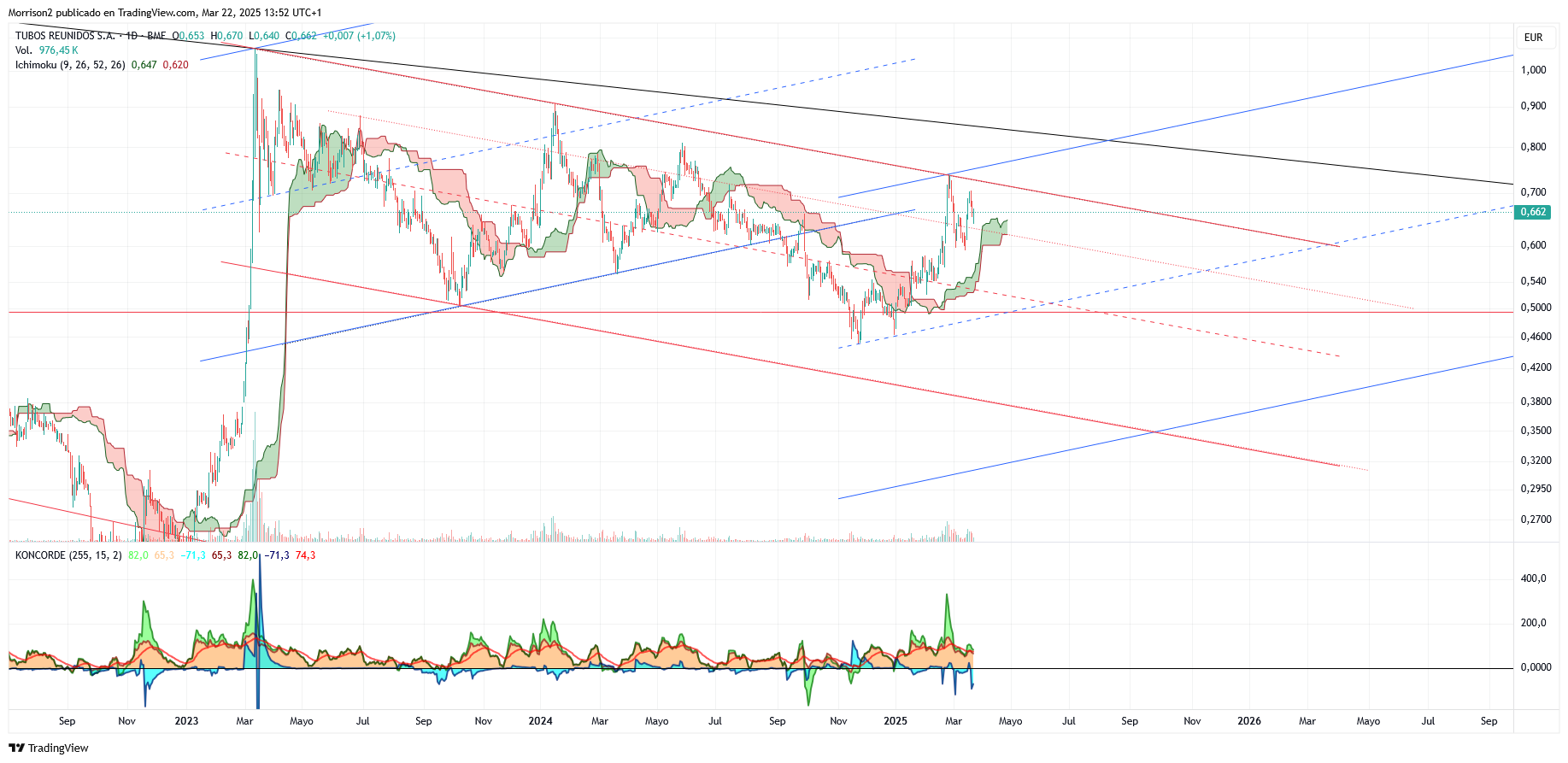
Task: Select the KONCORDE (255, 15, 2) indicator legend
Action: [68, 555]
